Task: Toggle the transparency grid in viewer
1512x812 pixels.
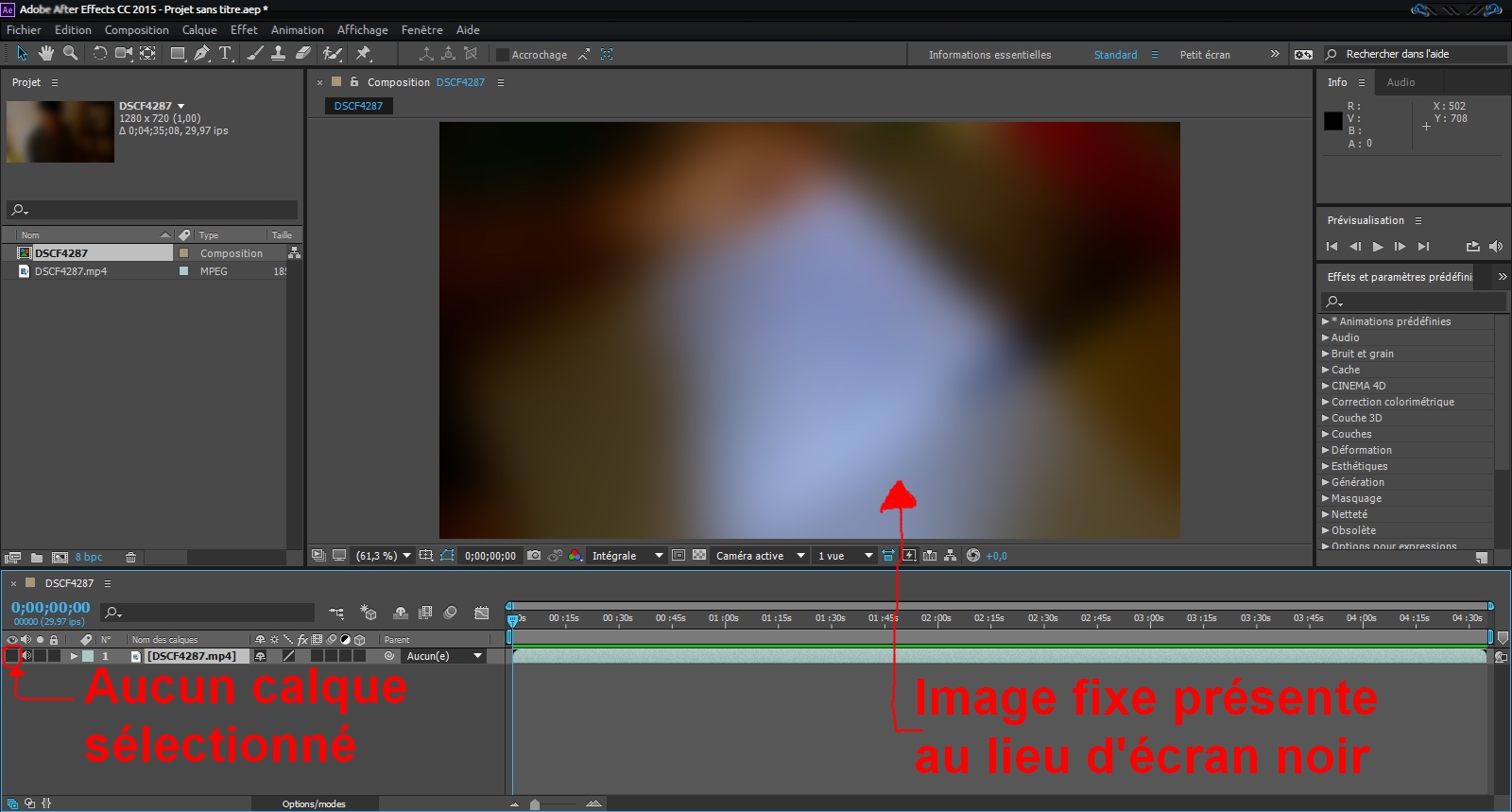Action: (699, 556)
